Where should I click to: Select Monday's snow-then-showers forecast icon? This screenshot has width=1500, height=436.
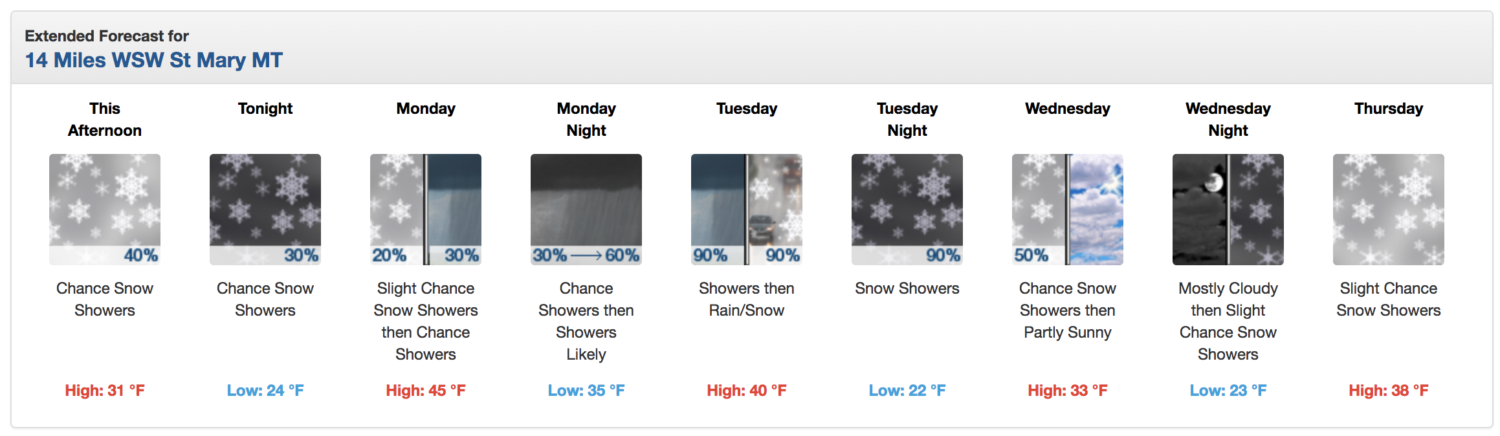tap(426, 209)
